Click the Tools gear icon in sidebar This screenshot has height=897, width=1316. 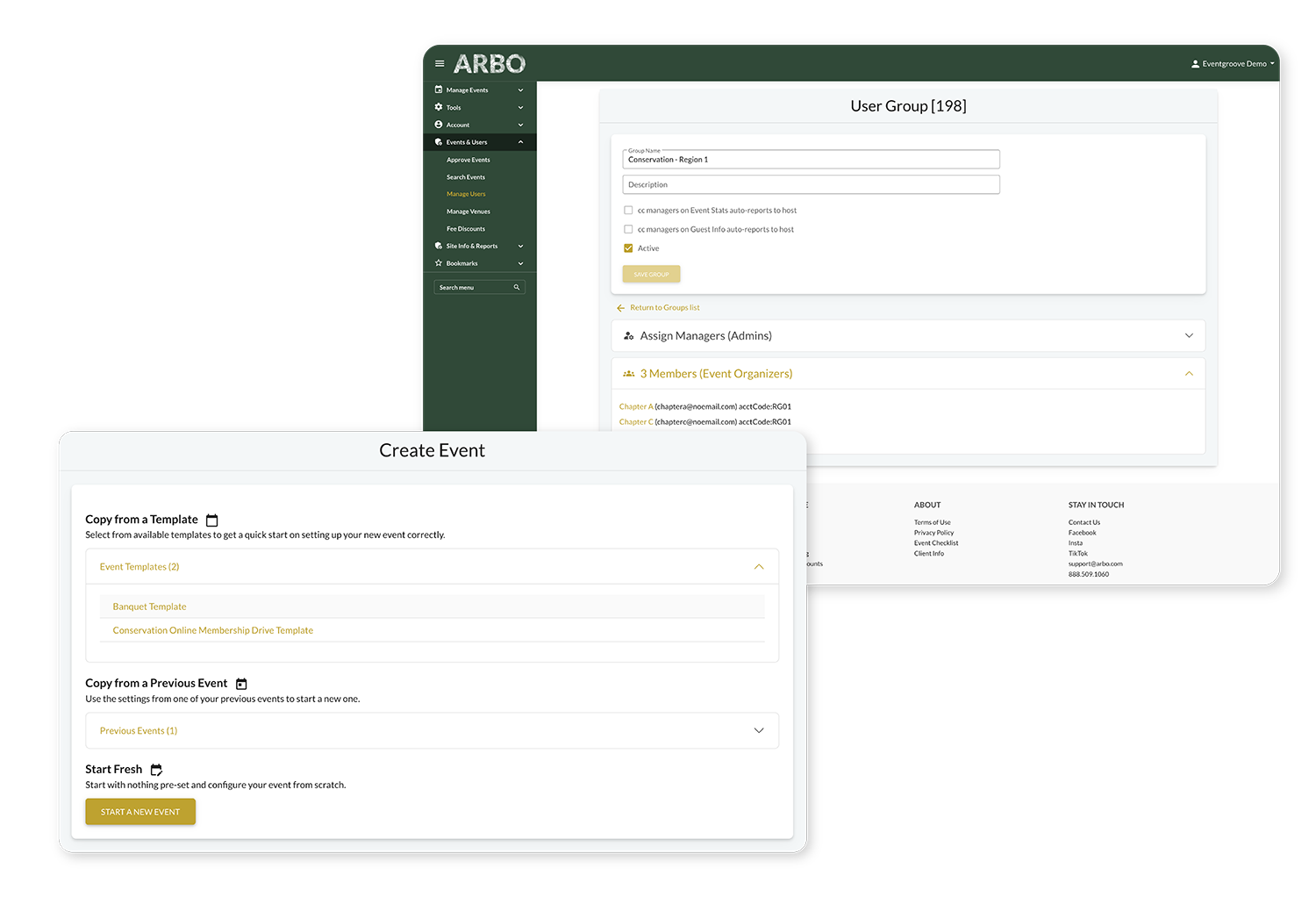click(x=439, y=107)
